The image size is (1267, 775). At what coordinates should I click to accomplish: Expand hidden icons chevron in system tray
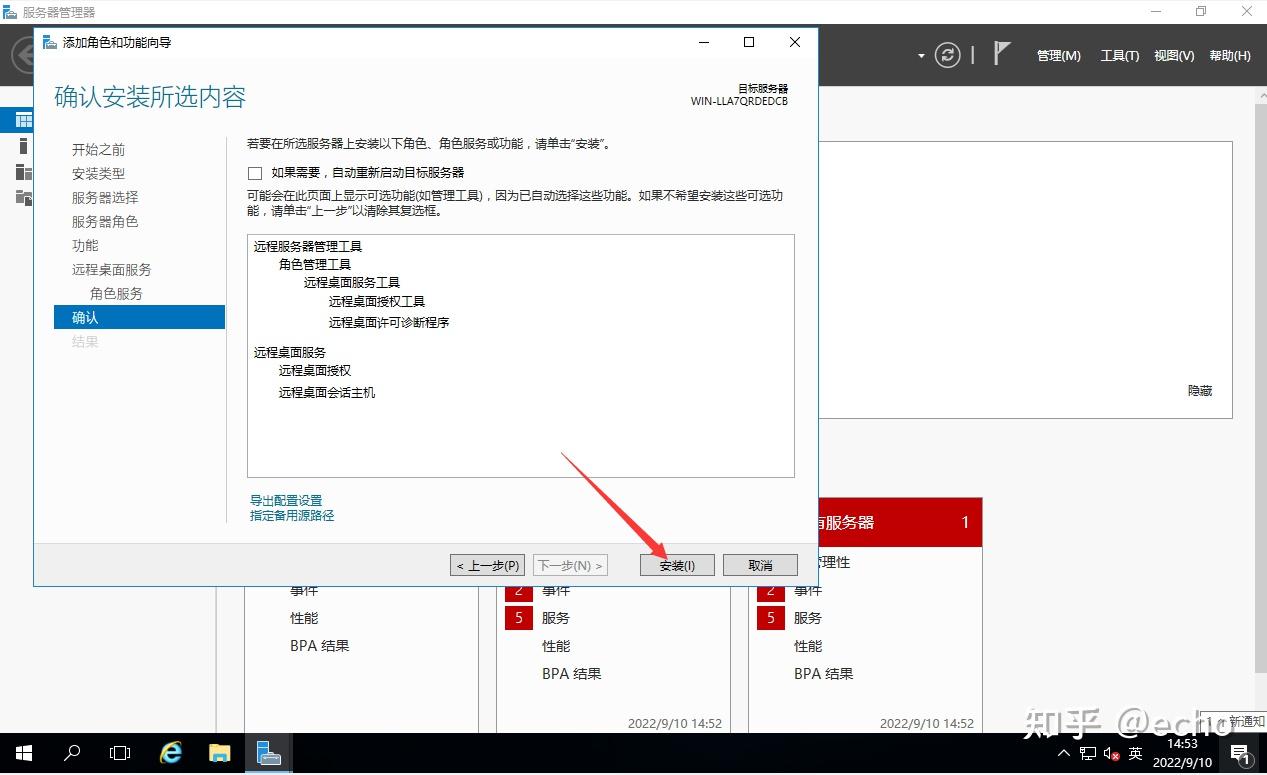click(x=1063, y=753)
